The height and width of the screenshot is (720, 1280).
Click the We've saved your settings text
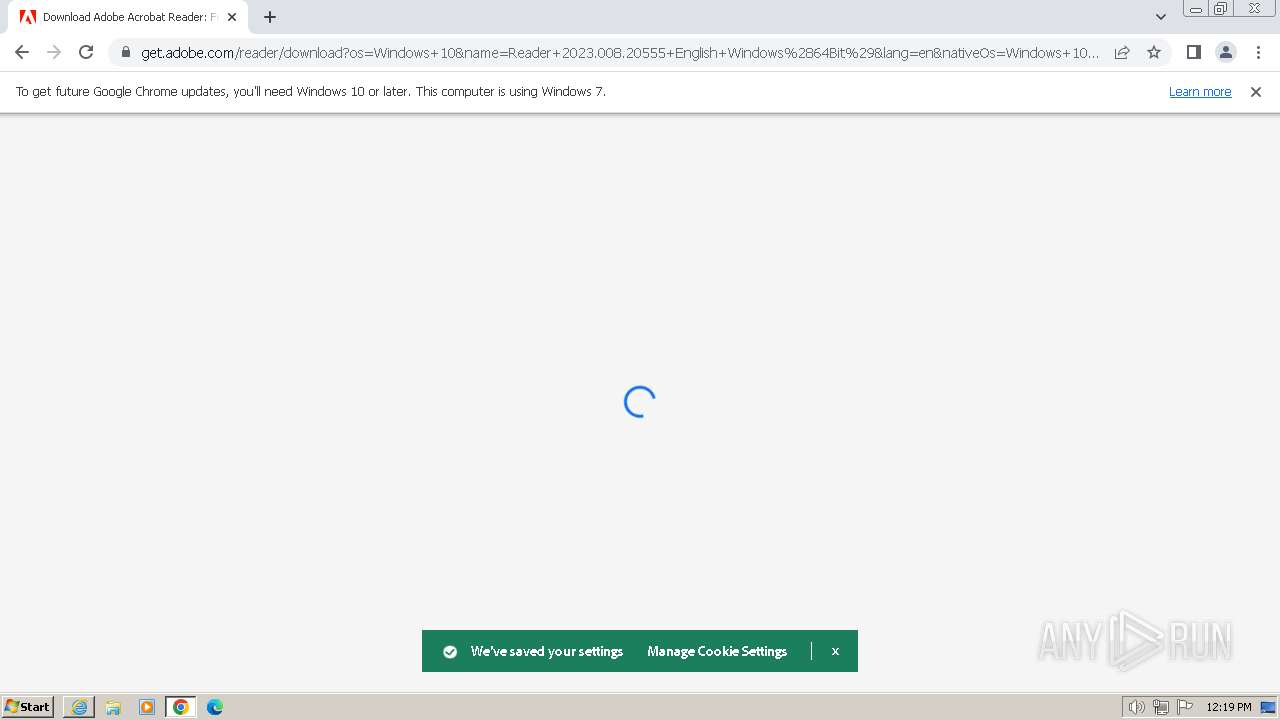coord(547,651)
